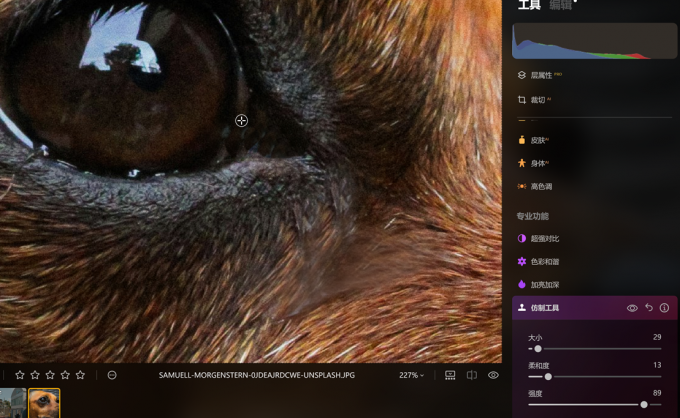This screenshot has width=680, height=418.
Task: Open the 层属性 layer properties tool
Action: point(540,75)
